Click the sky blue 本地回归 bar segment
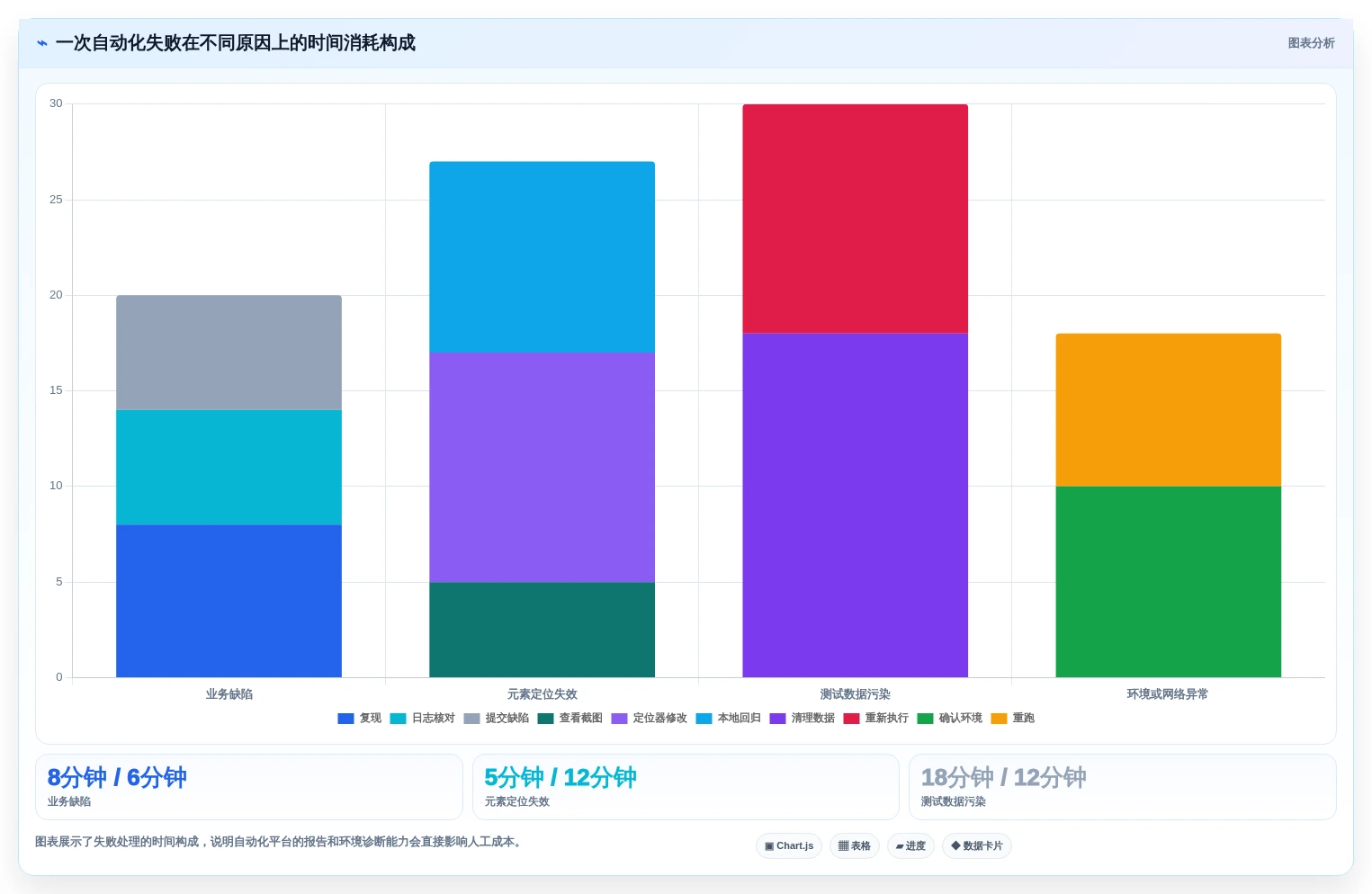The height and width of the screenshot is (894, 1372). (542, 257)
